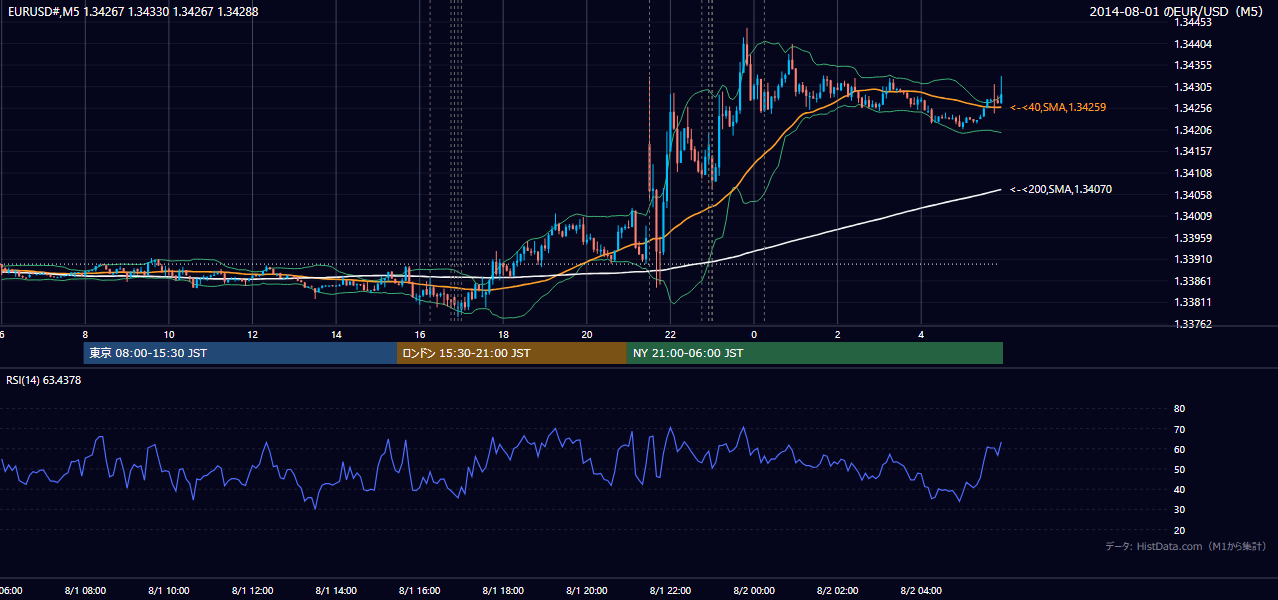Click price level 1.33959 on axis
Screen dimensions: 1278x600
(x=1193, y=238)
